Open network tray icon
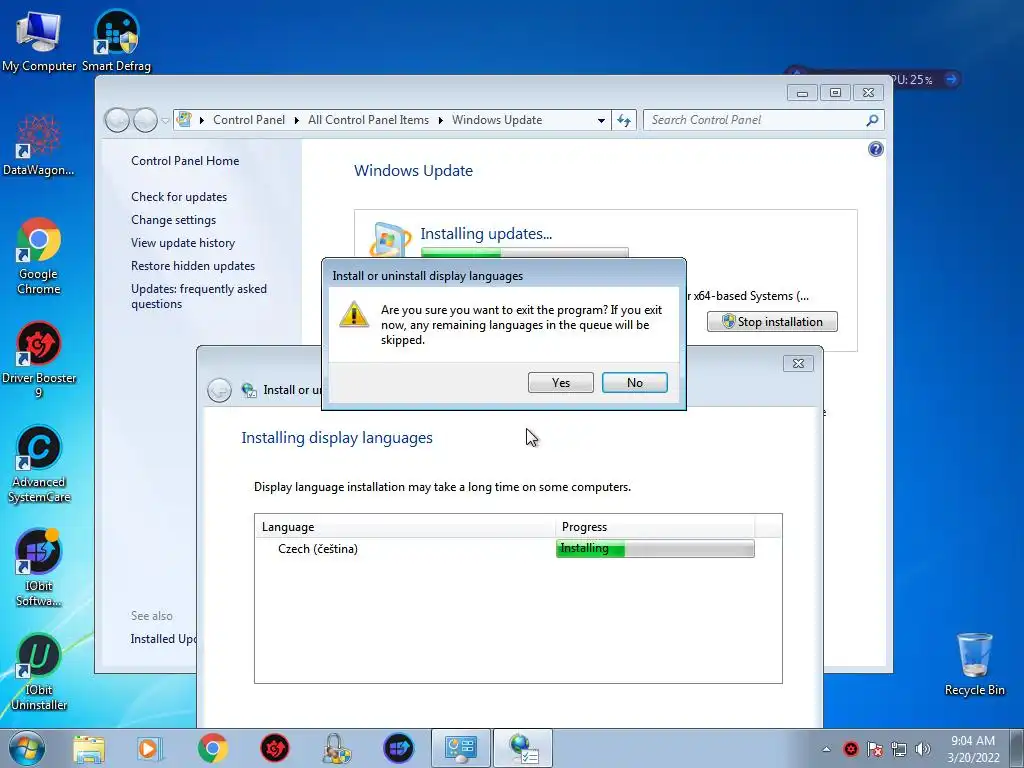 click(899, 749)
